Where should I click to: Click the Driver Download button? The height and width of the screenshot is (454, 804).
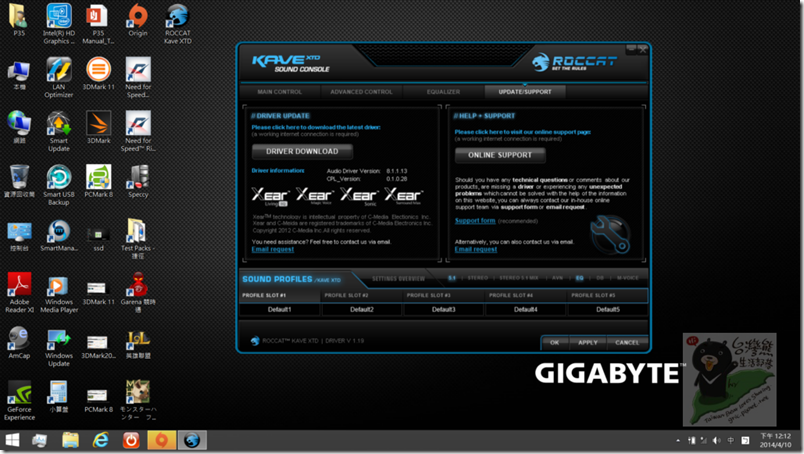click(x=302, y=151)
